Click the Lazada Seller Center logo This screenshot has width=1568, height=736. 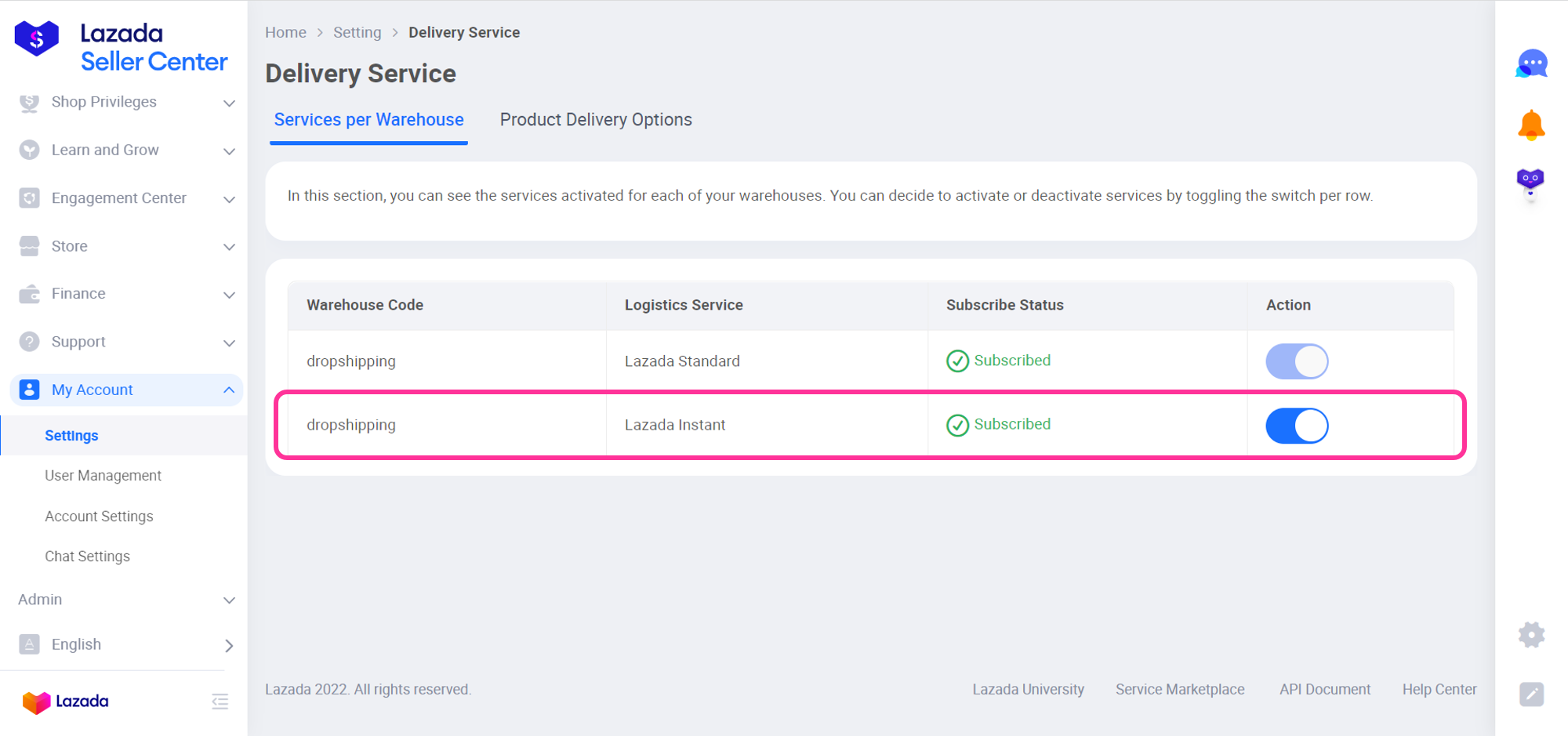(x=122, y=46)
